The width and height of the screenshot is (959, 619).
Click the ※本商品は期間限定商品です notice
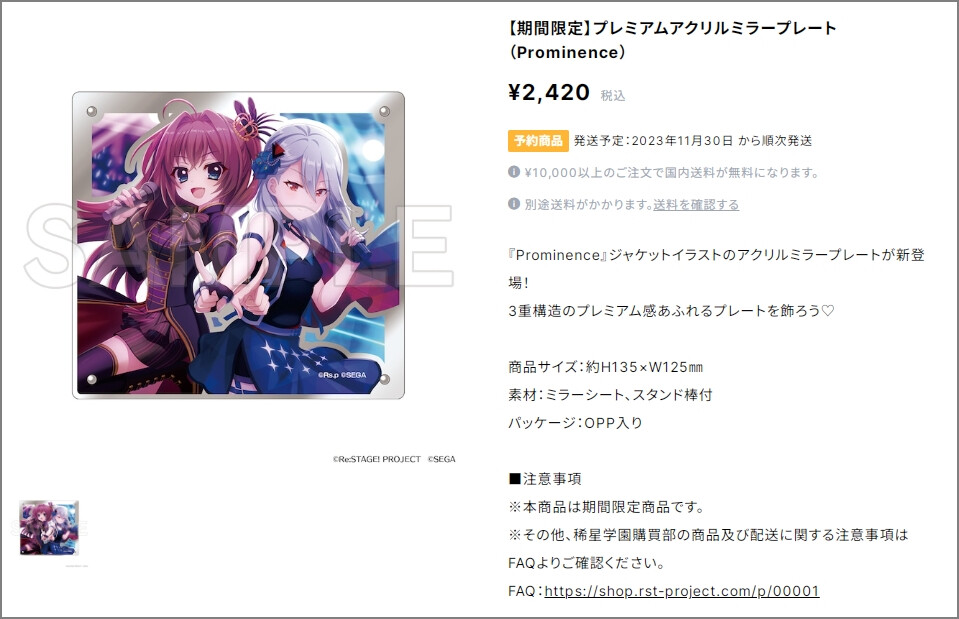click(x=607, y=507)
